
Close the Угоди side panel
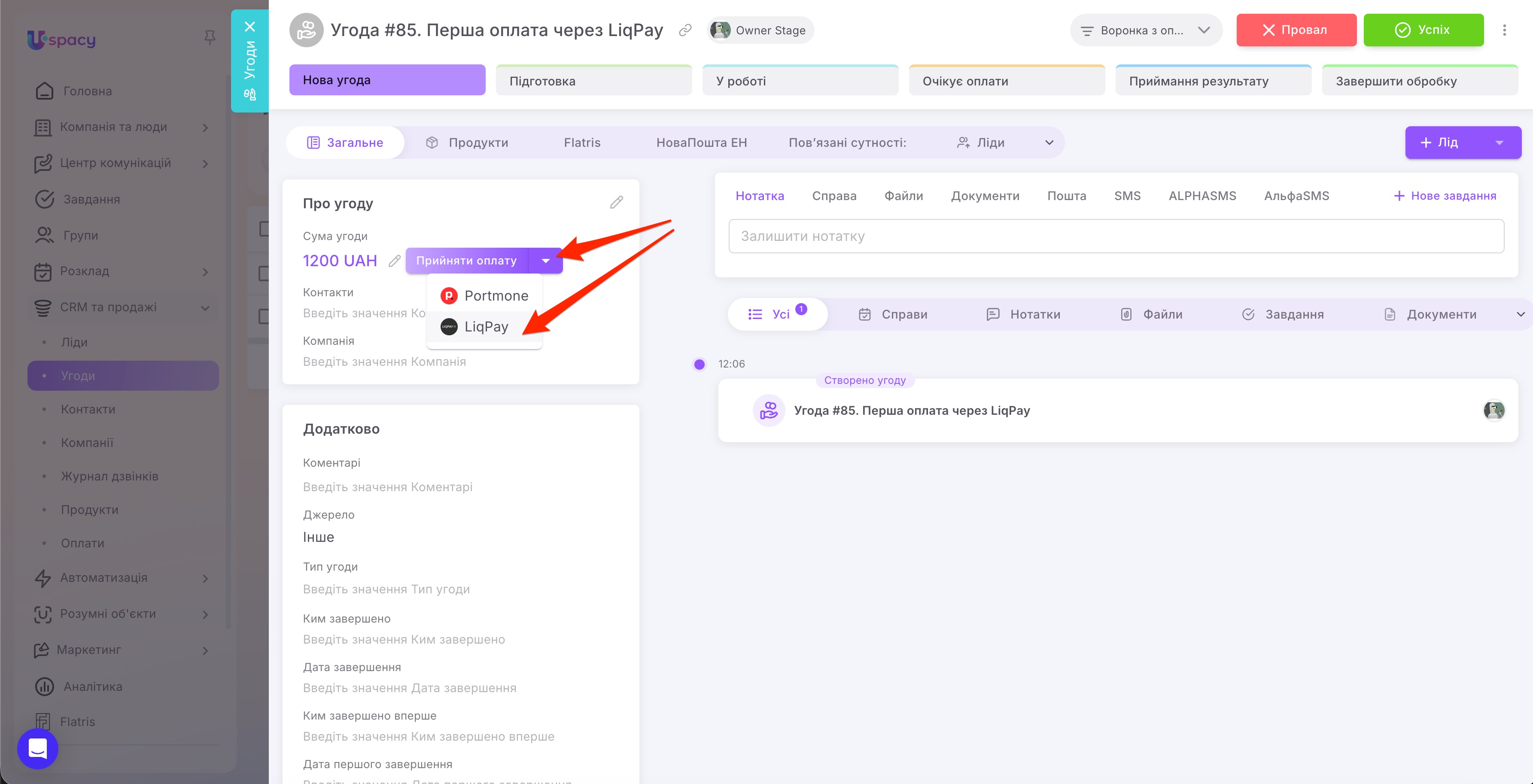click(x=250, y=27)
